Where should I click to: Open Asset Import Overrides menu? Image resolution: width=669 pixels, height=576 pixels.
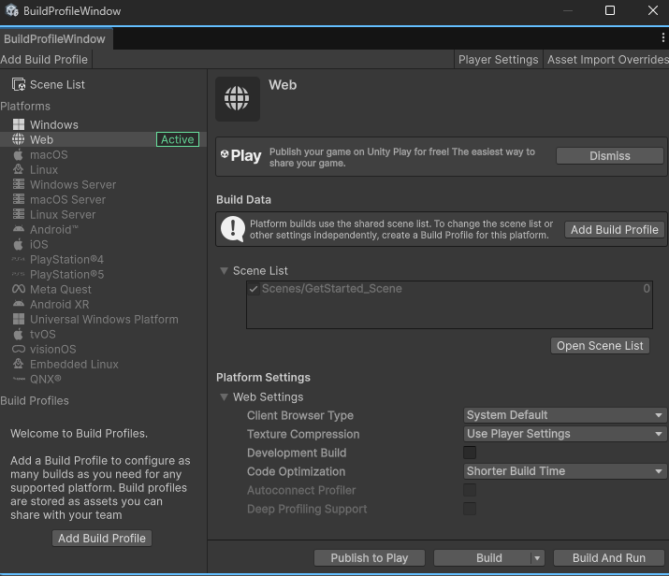[607, 60]
